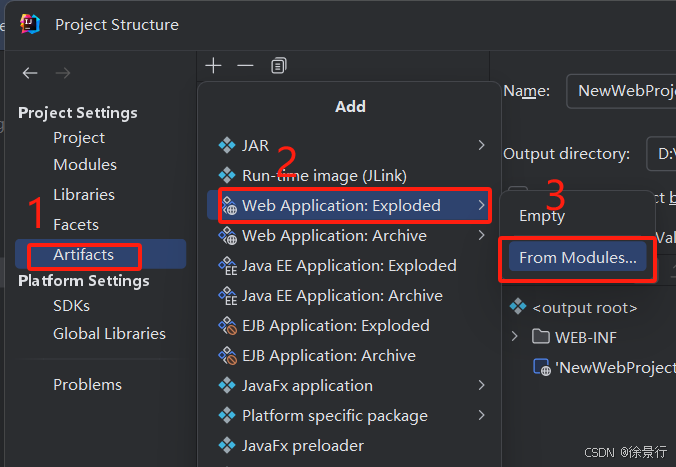Go back with the left arrow
Image resolution: width=676 pixels, height=467 pixels.
coord(30,73)
